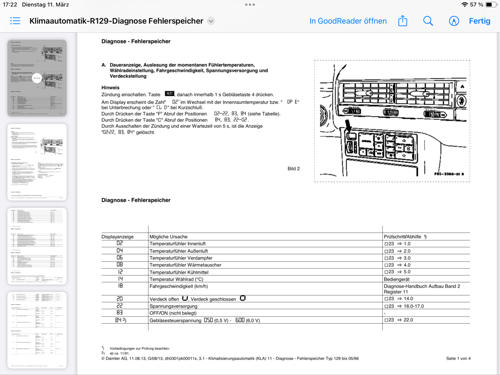This screenshot has width=500, height=375.
Task: Tap the Wi-Fi status icon
Action: [465, 5]
